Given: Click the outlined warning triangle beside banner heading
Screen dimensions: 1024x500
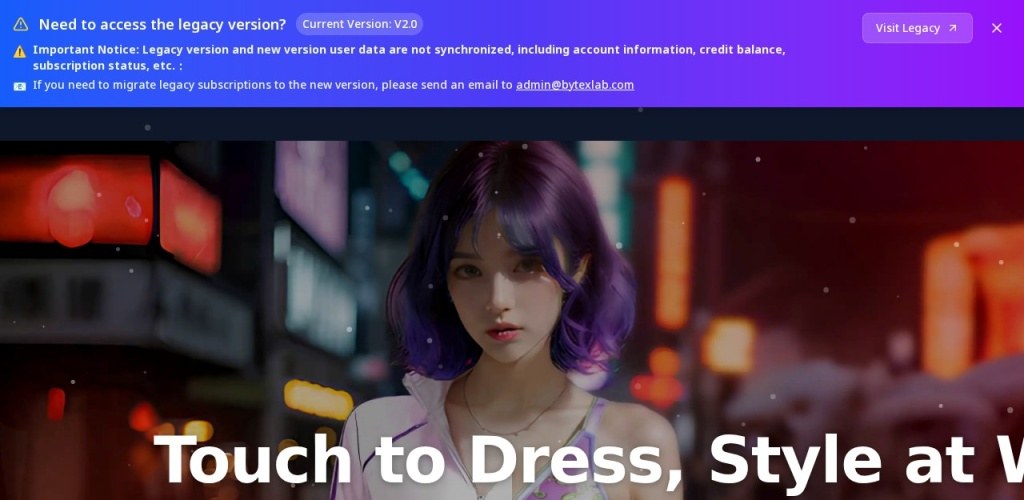Looking at the screenshot, I should 20,25.
